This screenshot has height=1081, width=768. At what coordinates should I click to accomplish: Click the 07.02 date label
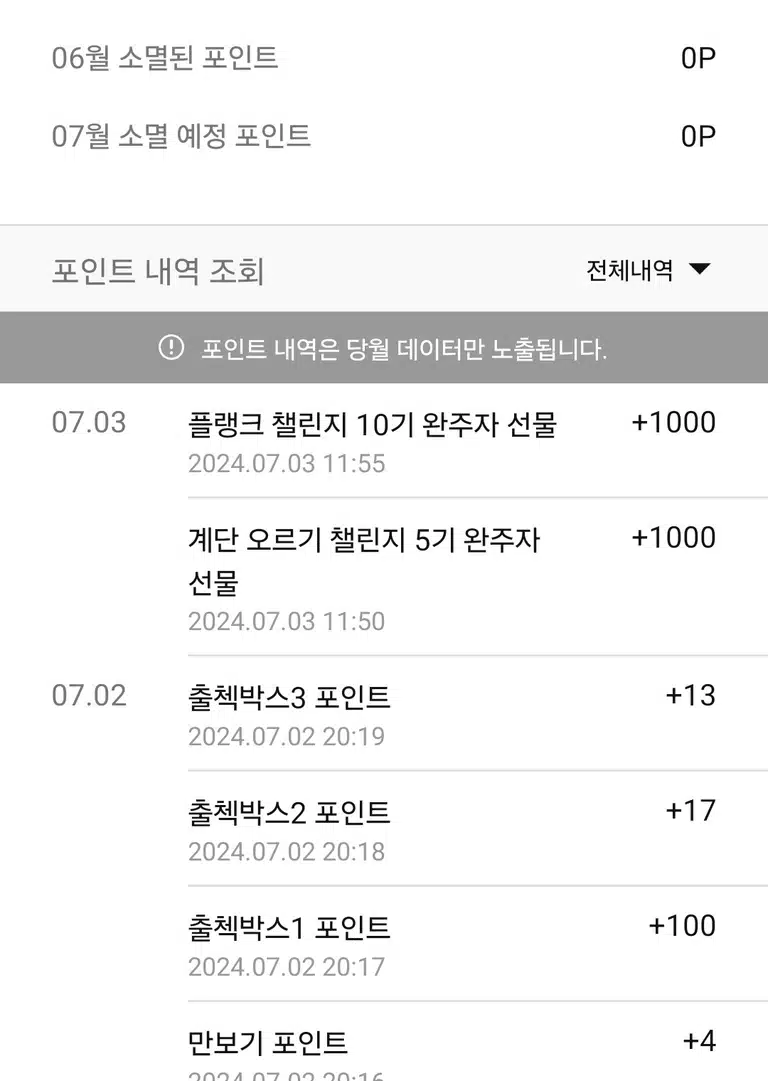89,695
